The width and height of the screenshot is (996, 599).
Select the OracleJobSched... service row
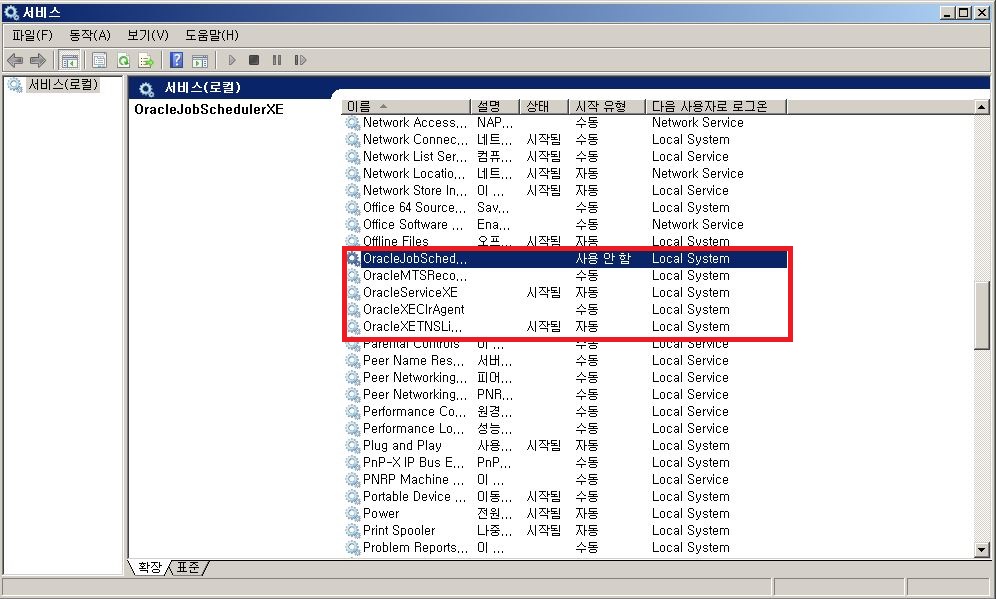coord(565,259)
